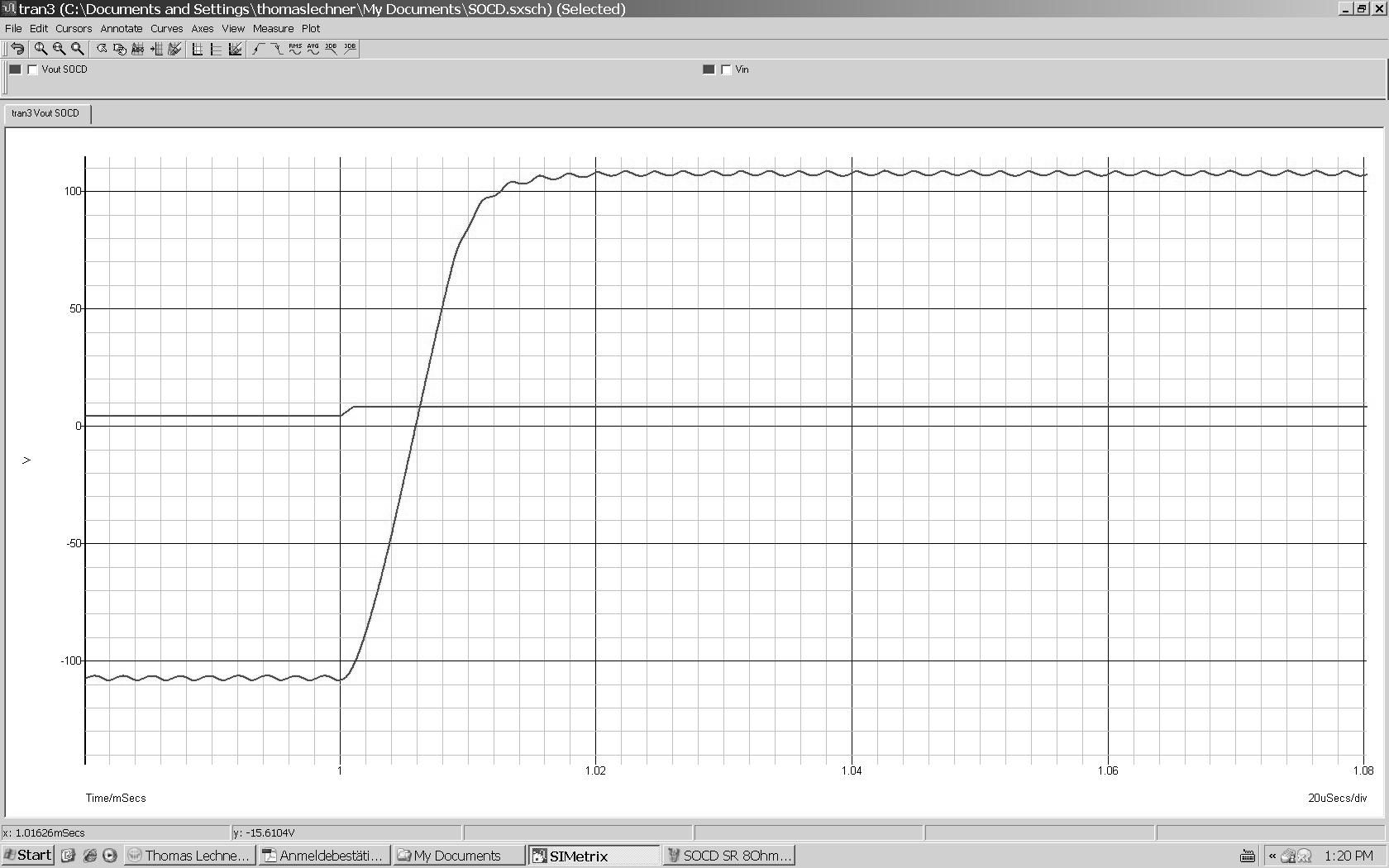Screen dimensions: 1389x868
Task: Click the Erase Axis toolbar icon
Action: pos(235,49)
